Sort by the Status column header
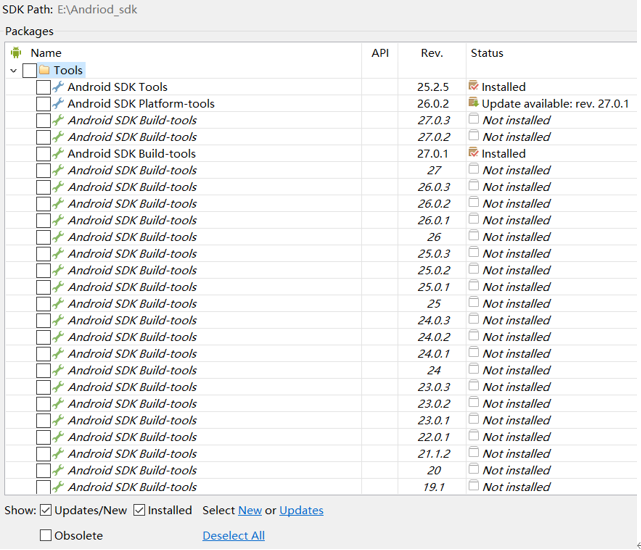Viewport: 641px width, 550px height. click(487, 53)
